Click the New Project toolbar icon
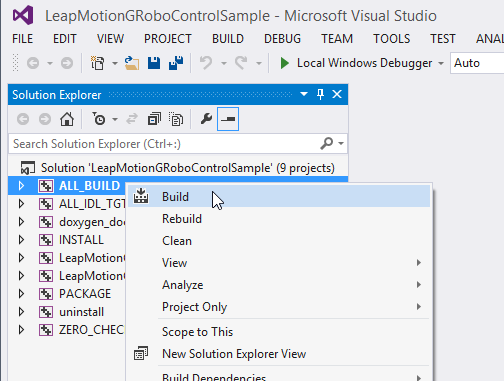This screenshot has width=504, height=381. (x=97, y=63)
